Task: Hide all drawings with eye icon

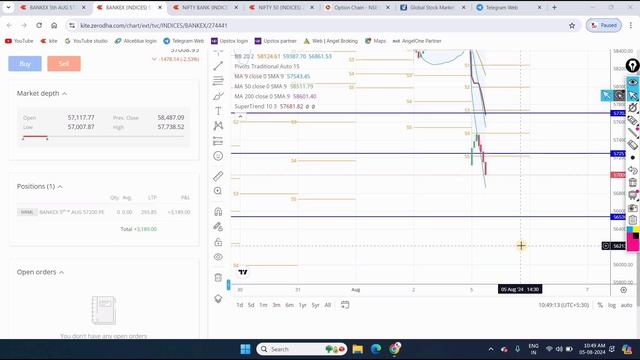Action: coord(218,257)
